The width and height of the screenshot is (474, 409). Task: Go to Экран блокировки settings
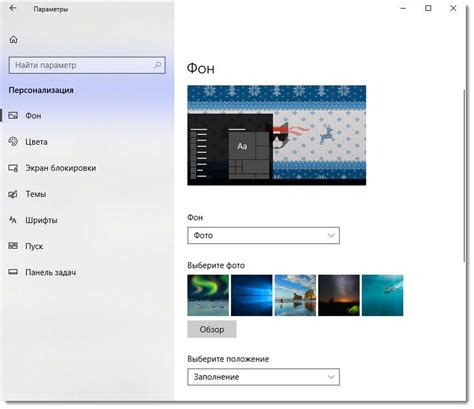point(61,168)
